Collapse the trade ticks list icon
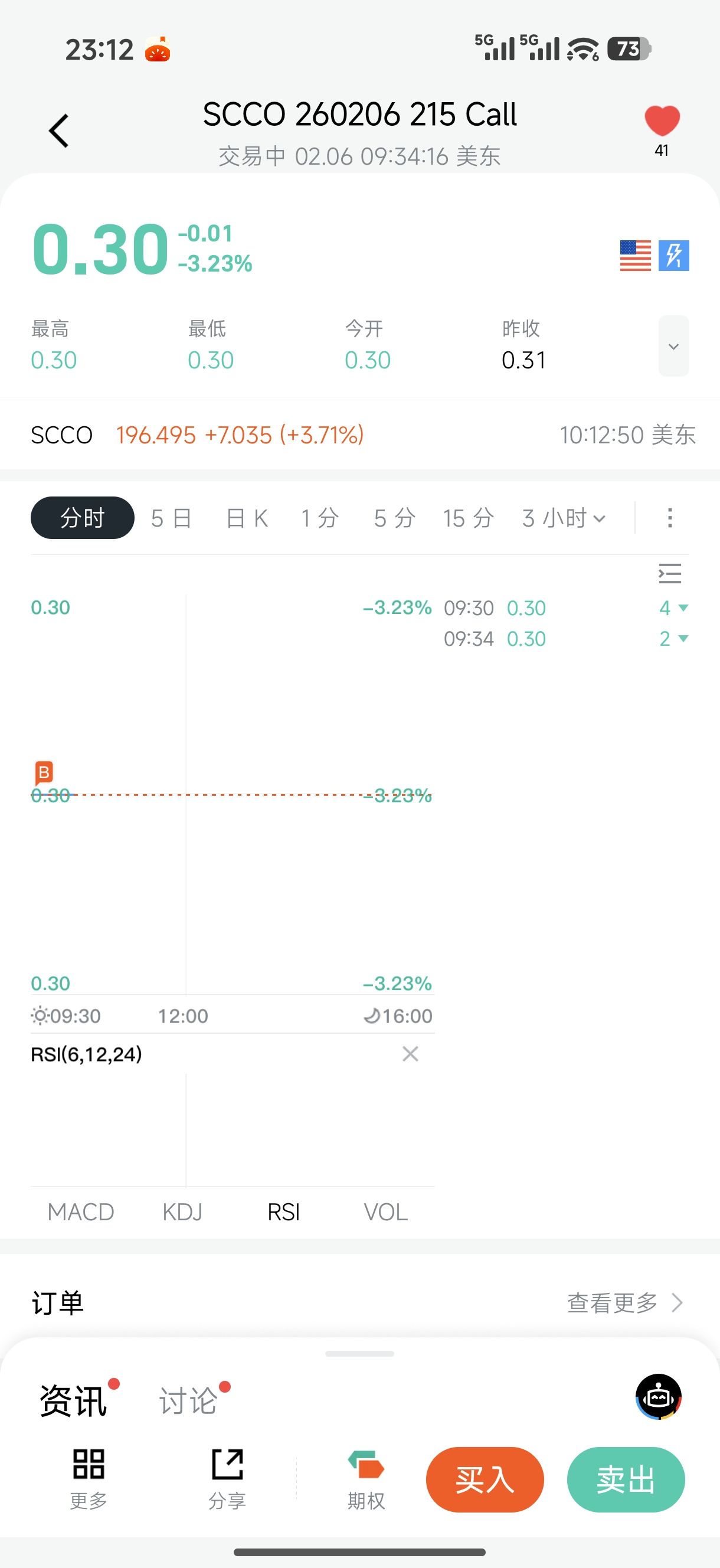 (669, 574)
